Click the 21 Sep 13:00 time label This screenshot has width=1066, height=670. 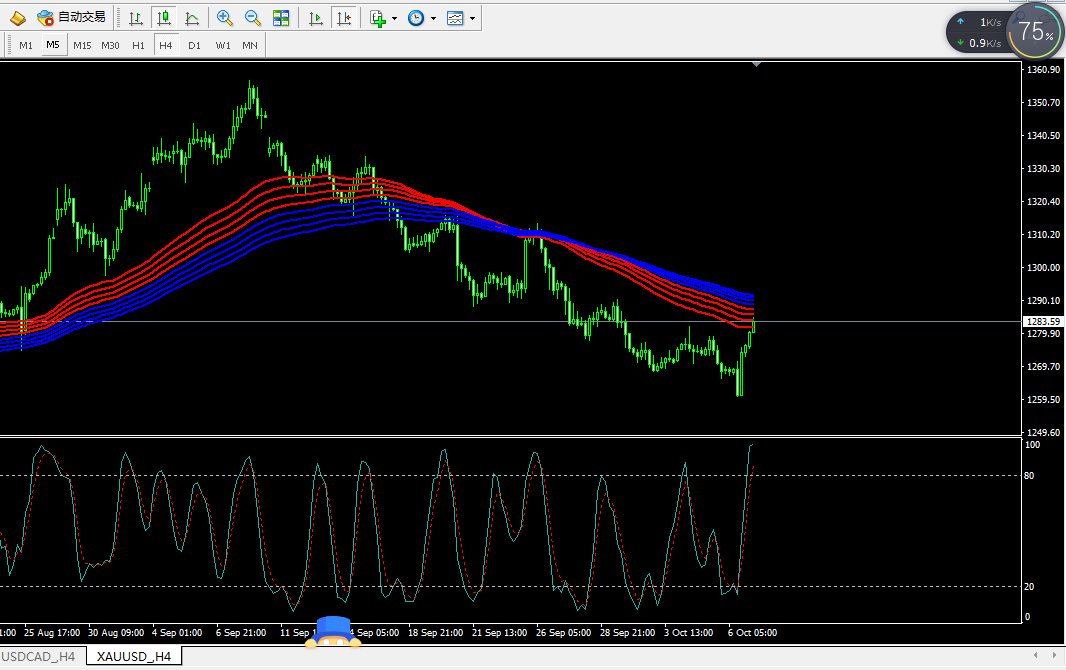tap(500, 633)
